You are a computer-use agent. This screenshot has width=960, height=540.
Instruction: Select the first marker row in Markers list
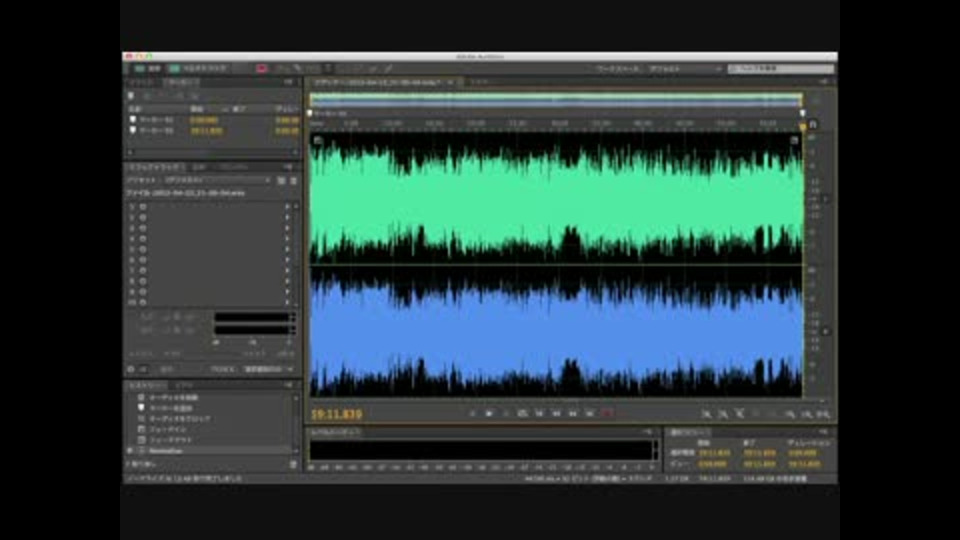[213, 120]
